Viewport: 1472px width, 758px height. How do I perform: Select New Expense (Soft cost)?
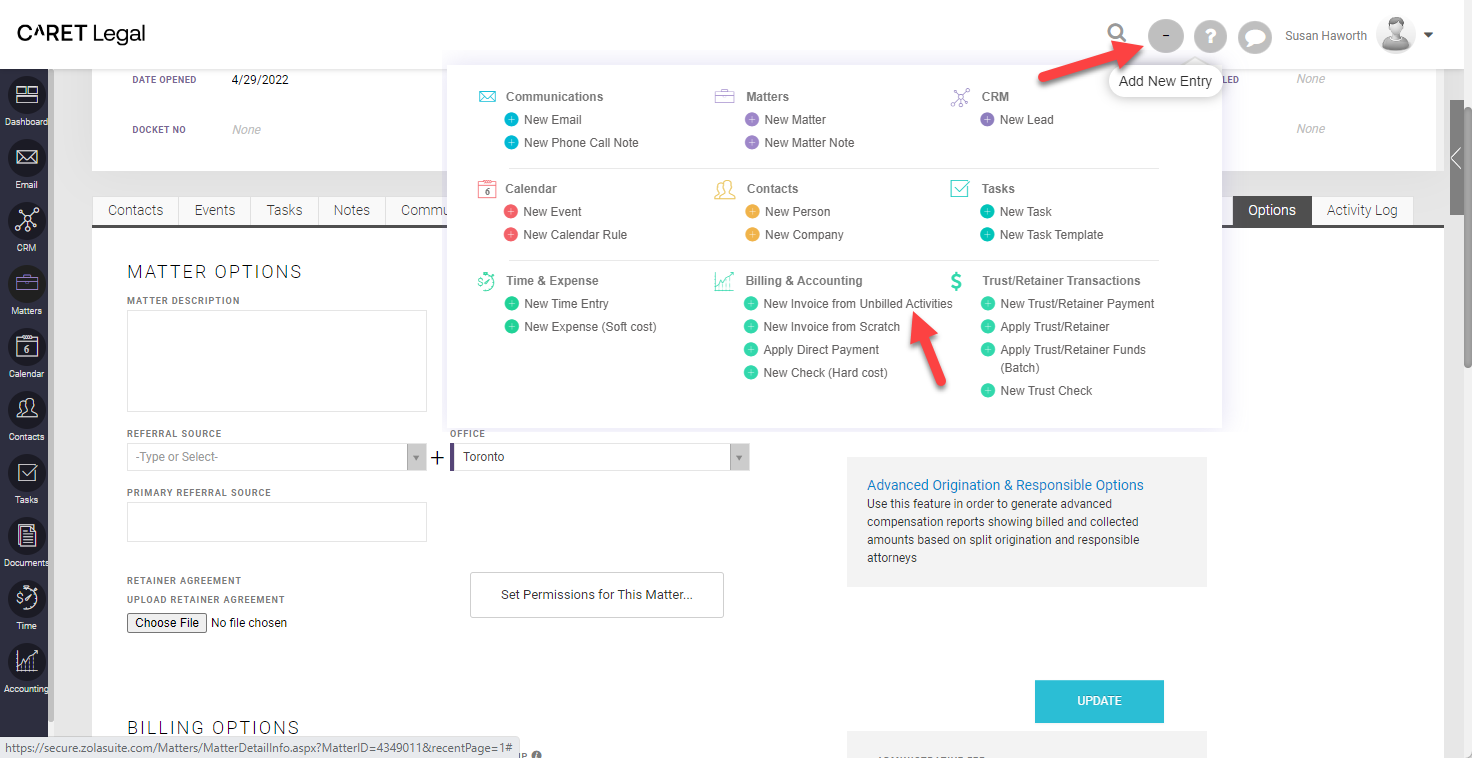point(590,327)
